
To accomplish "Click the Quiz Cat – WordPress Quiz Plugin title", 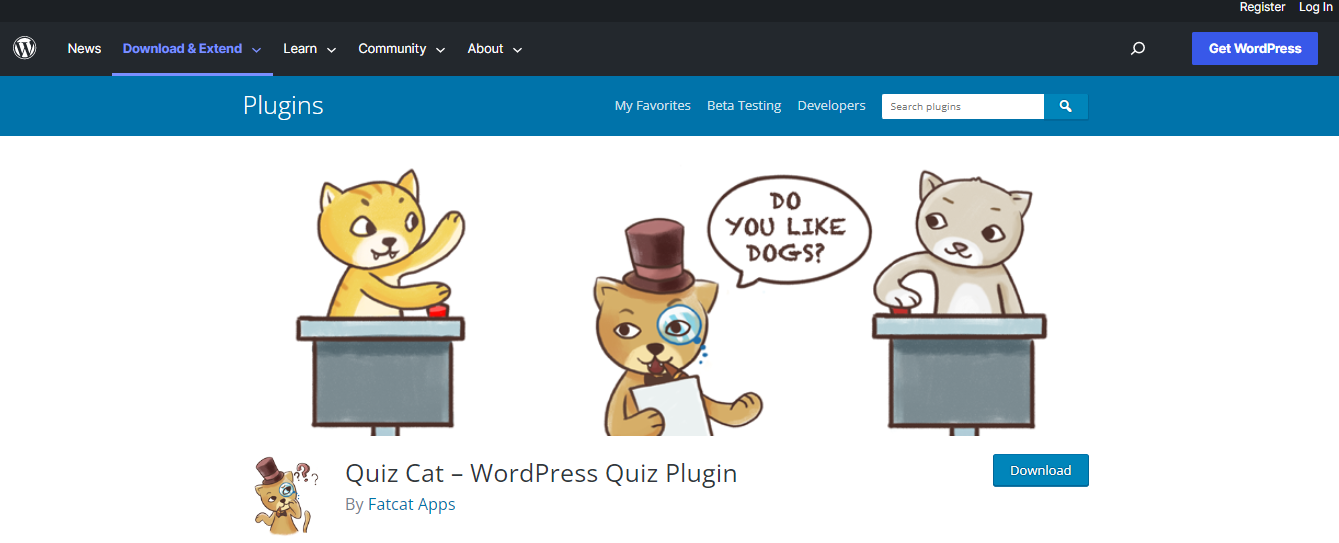I will [x=541, y=472].
